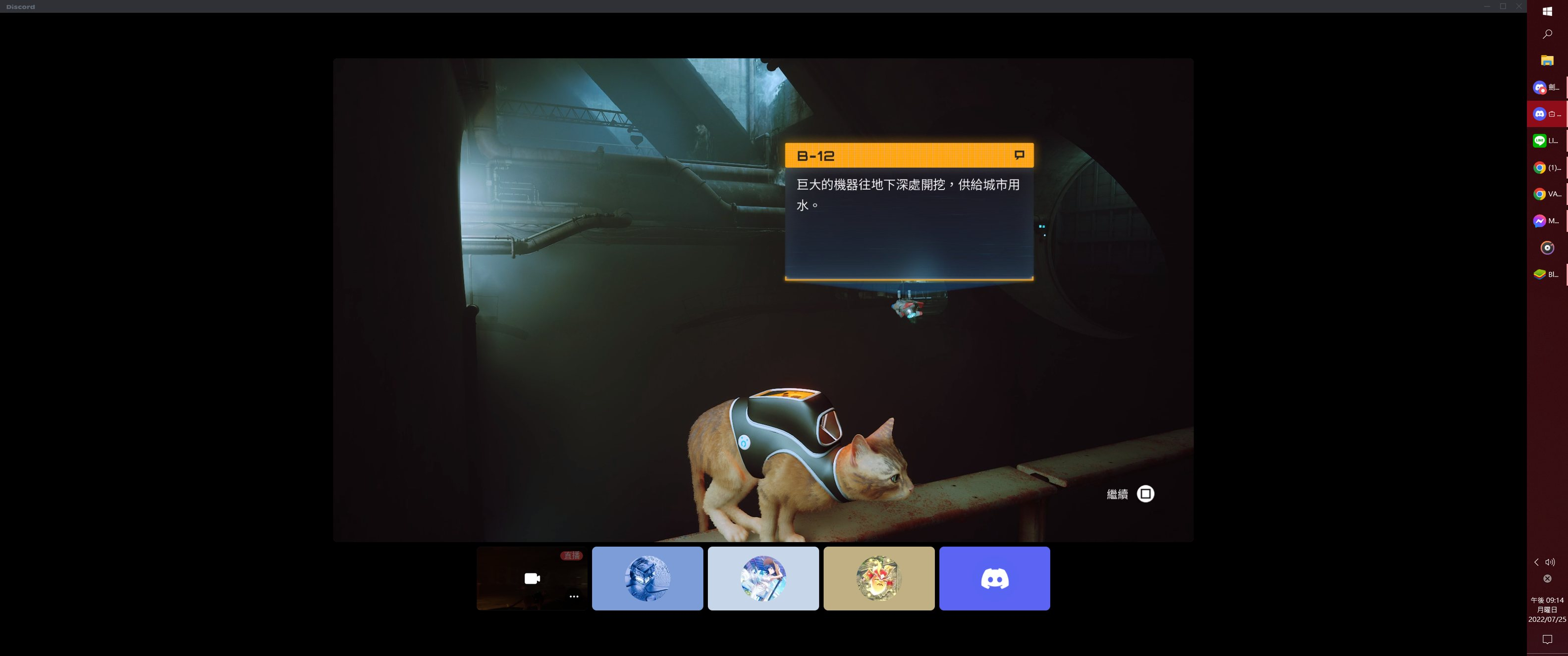Screen dimensions: 1568x656
Task: Click the 繼續 continue prompt in game stream
Action: 1117,494
